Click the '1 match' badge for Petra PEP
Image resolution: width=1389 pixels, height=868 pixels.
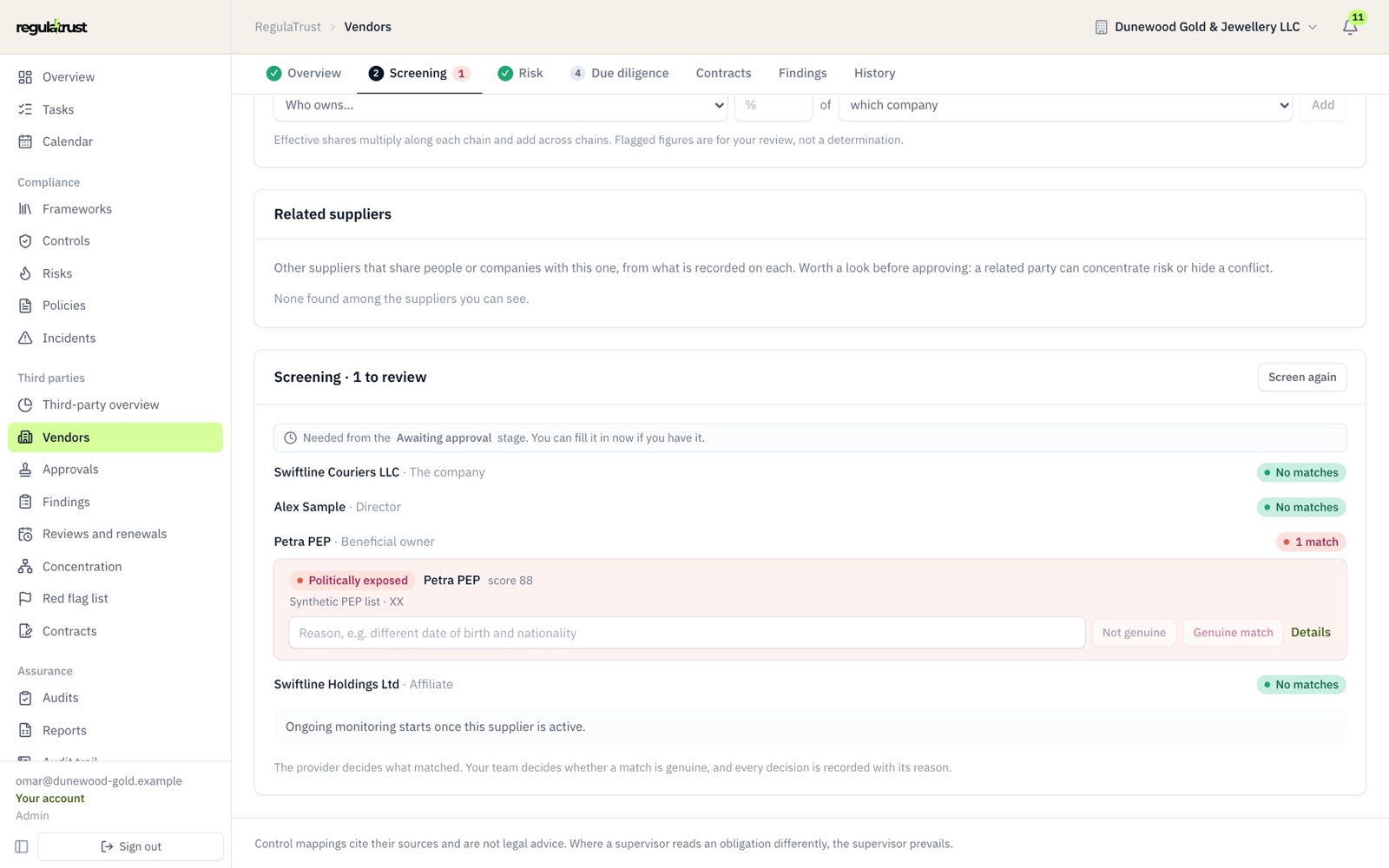(x=1310, y=542)
